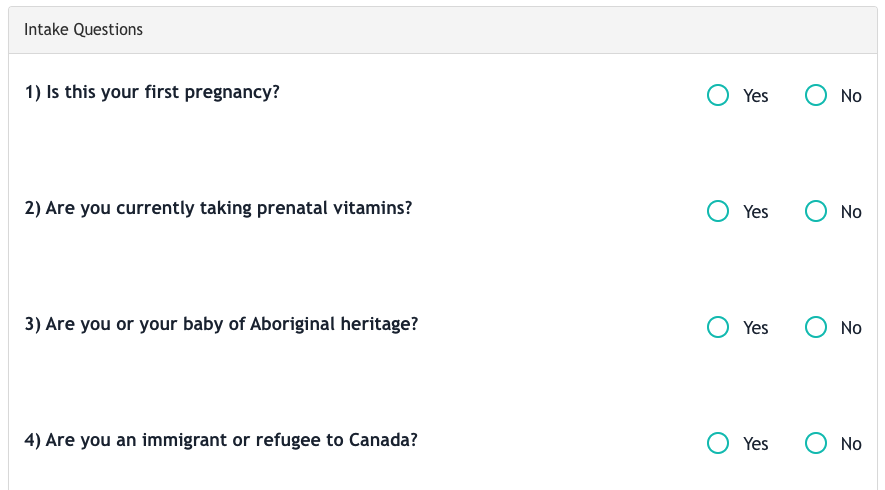Click the 'No' label text beside first pregnancy
The height and width of the screenshot is (490, 885).
point(851,96)
